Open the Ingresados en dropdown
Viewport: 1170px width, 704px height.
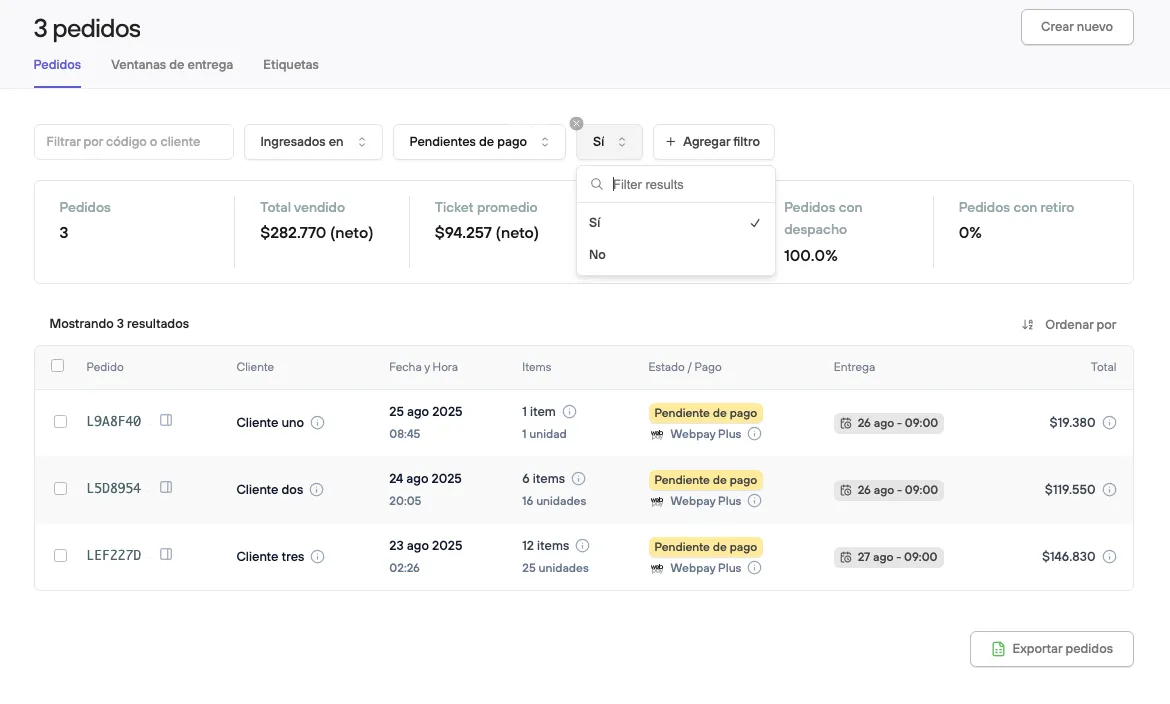click(313, 142)
